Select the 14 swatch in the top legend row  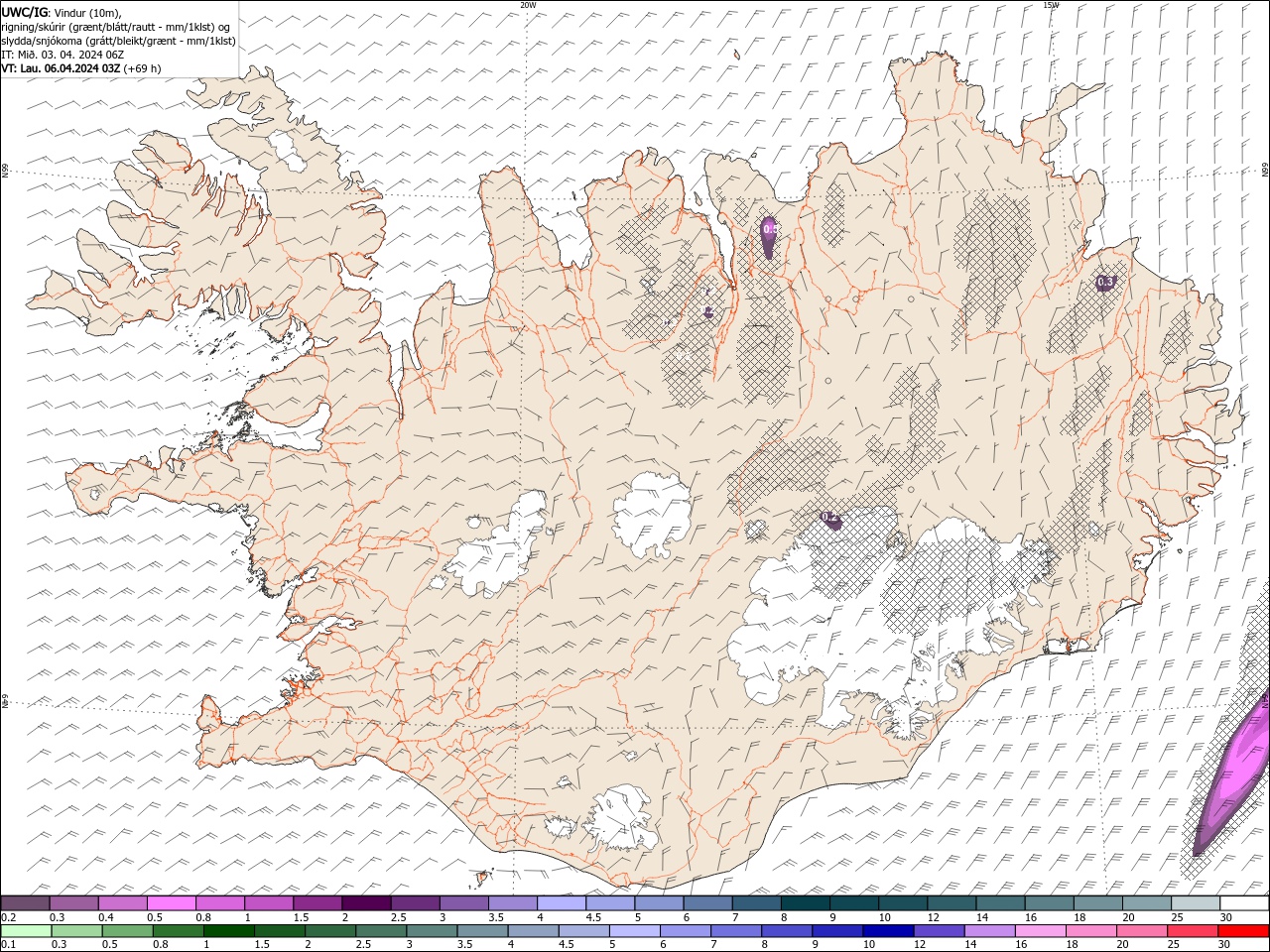click(999, 903)
